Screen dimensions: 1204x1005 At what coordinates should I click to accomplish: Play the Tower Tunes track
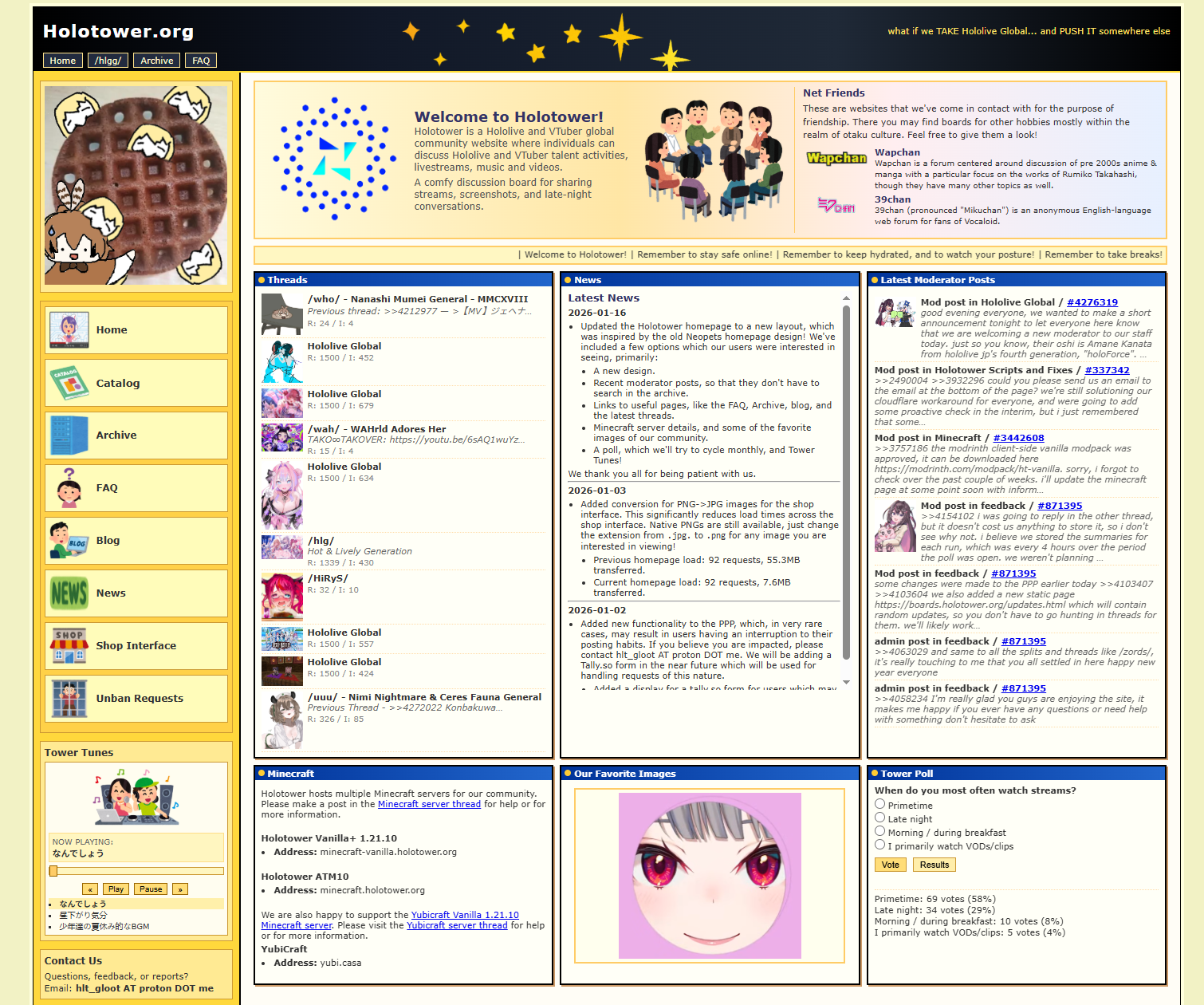pyautogui.click(x=116, y=889)
